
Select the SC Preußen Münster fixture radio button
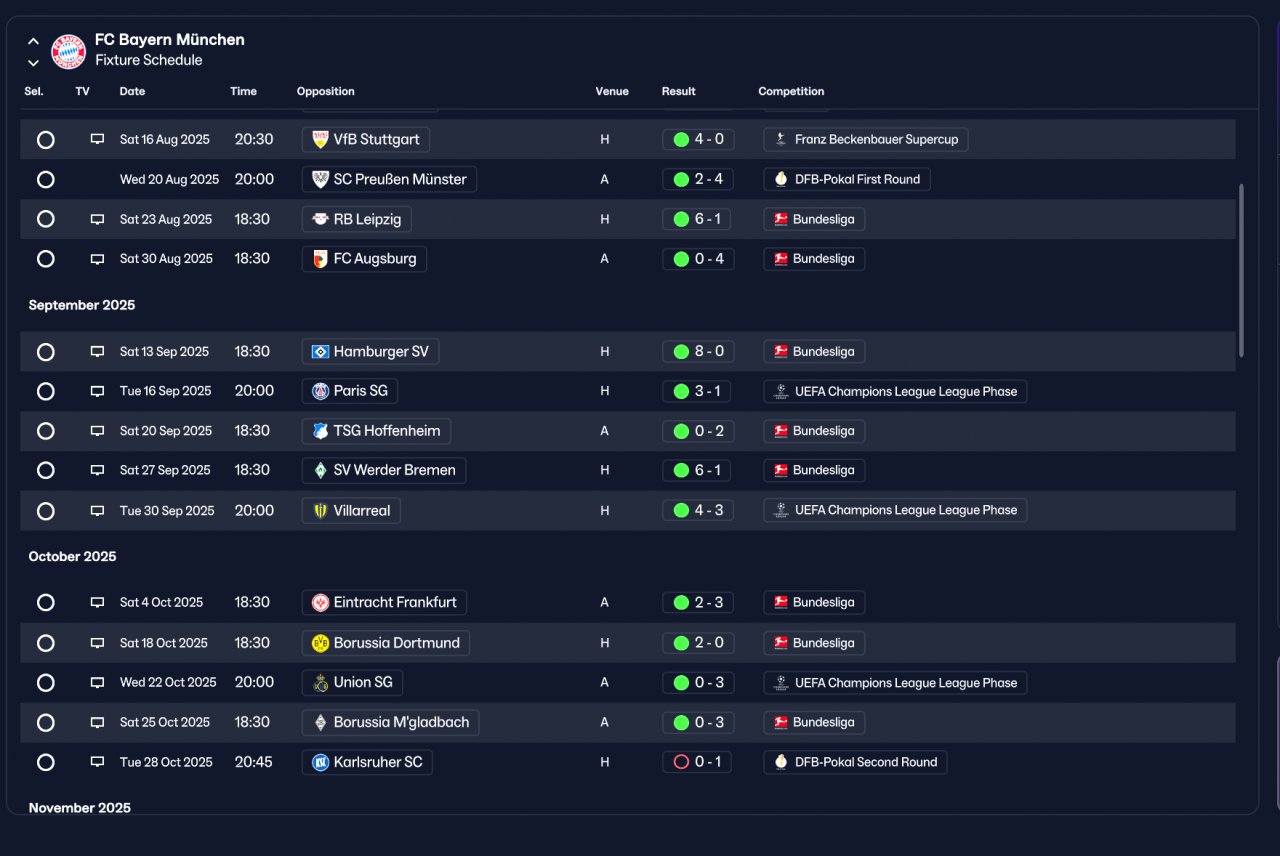45,180
